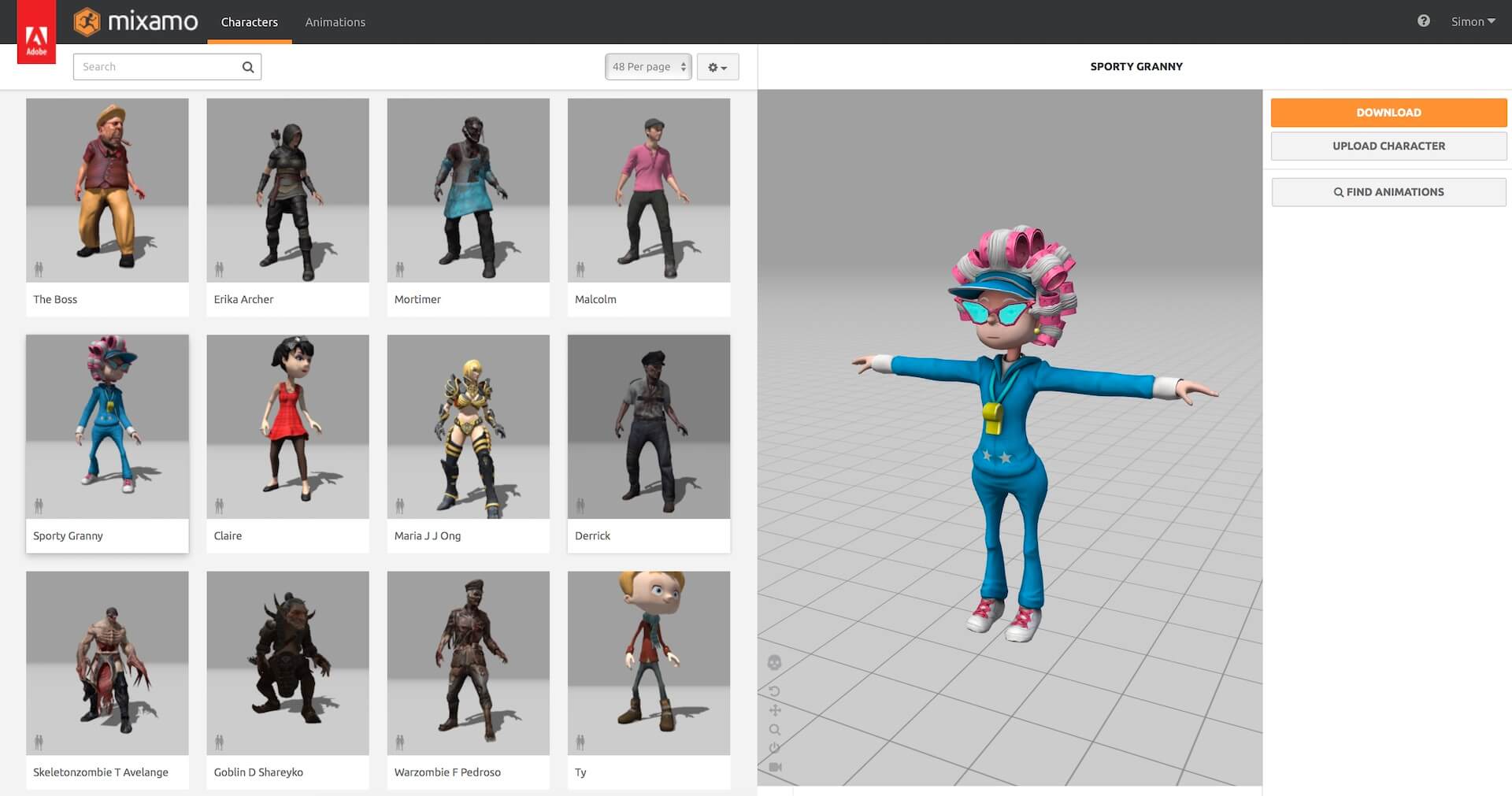The image size is (1512, 796).
Task: Click the search magnifier icon
Action: (x=248, y=67)
